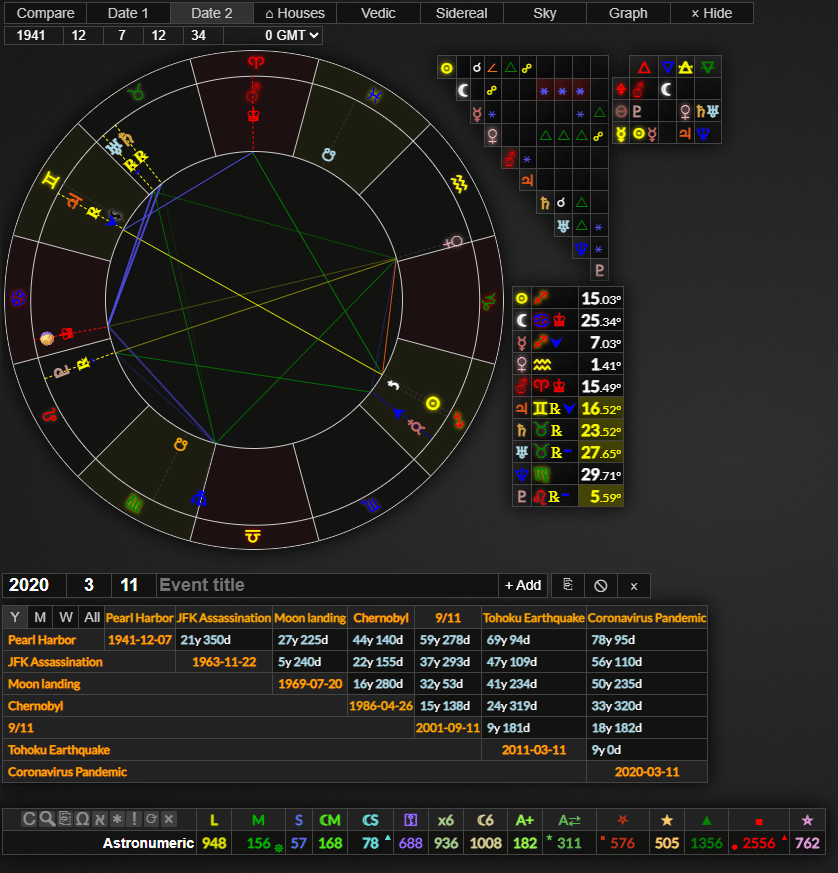Select the Moon symbol in the positions list
838x873 pixels.
coord(521,320)
